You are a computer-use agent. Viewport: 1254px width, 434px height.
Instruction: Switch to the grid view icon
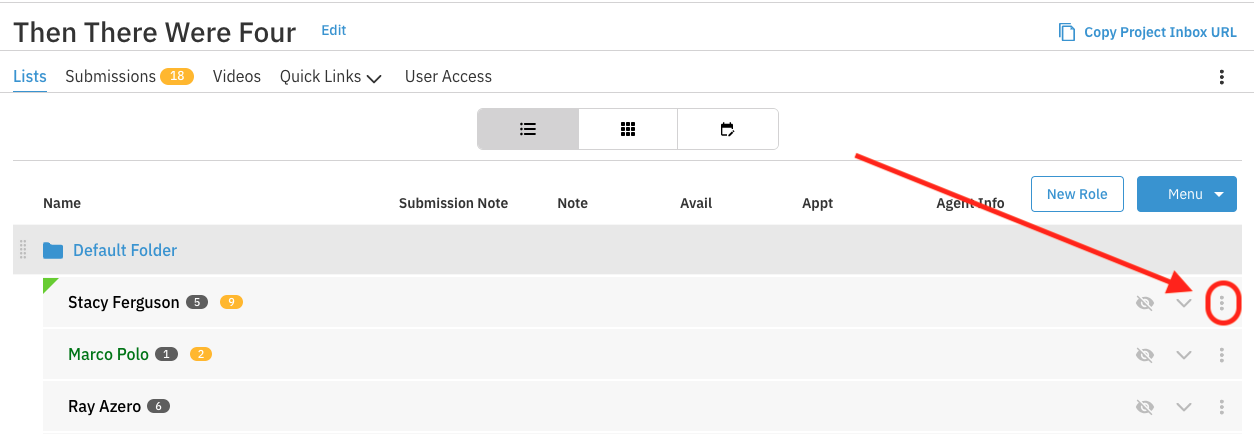pos(628,129)
